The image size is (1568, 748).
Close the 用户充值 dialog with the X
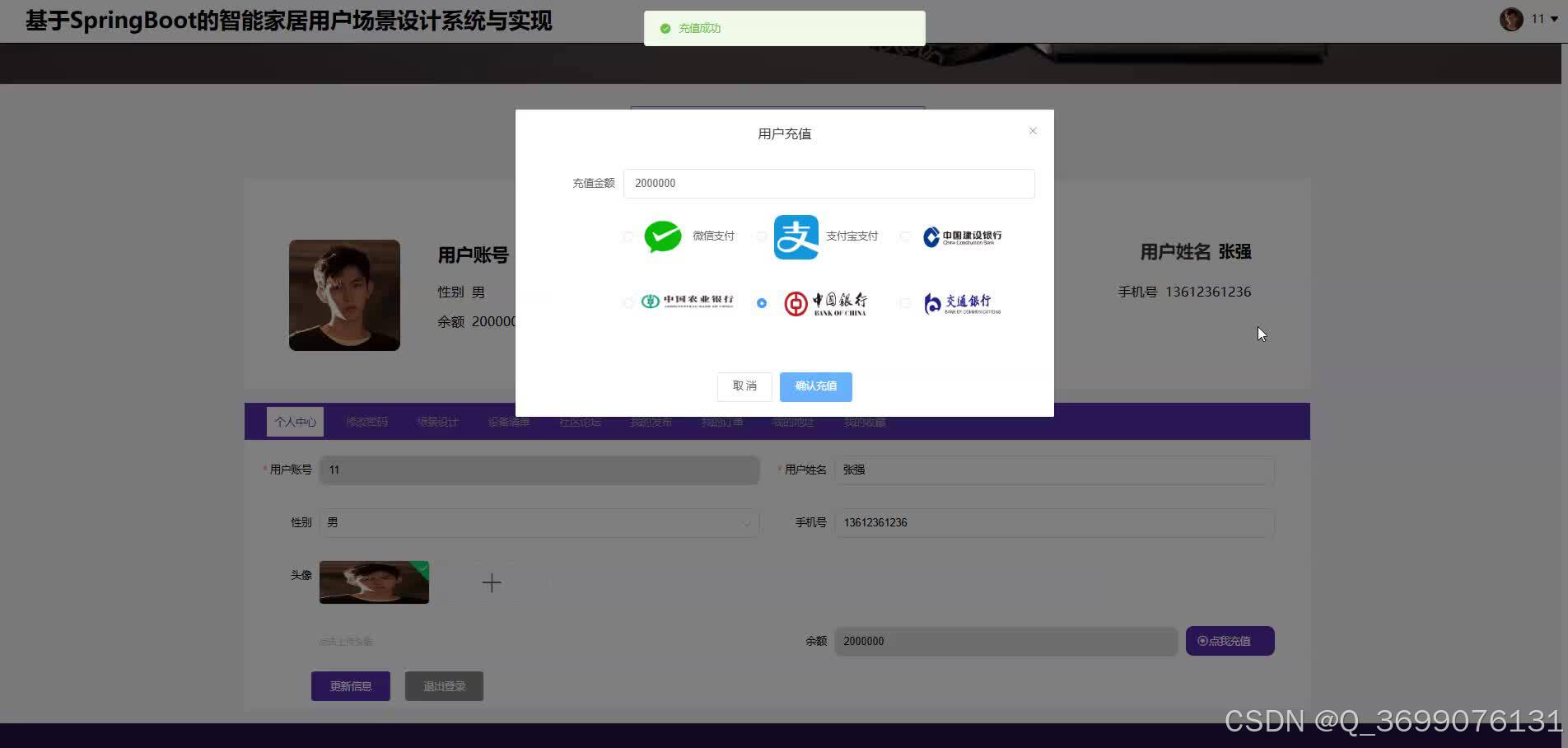1033,131
